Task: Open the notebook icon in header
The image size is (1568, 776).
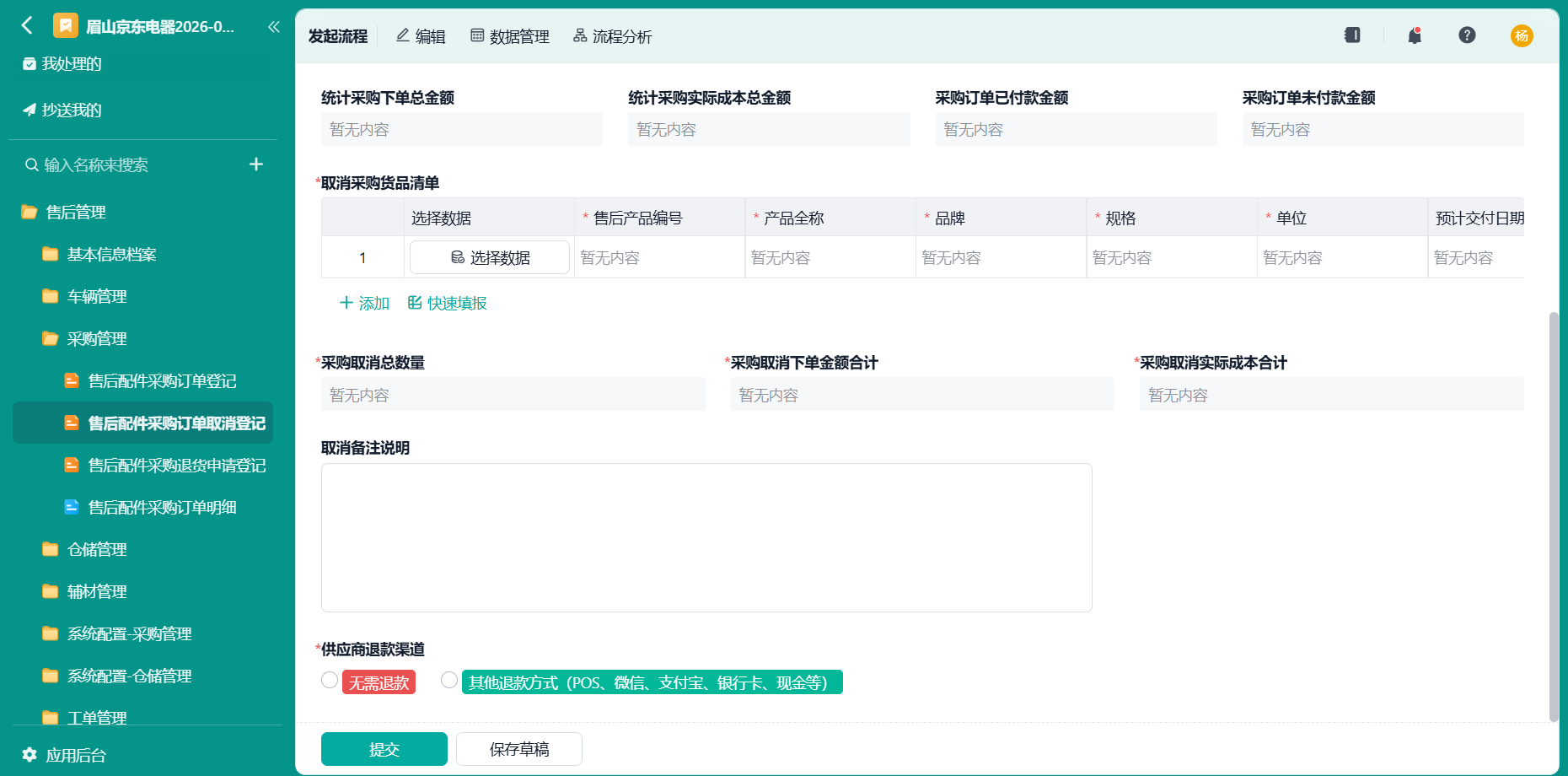Action: [x=1352, y=35]
